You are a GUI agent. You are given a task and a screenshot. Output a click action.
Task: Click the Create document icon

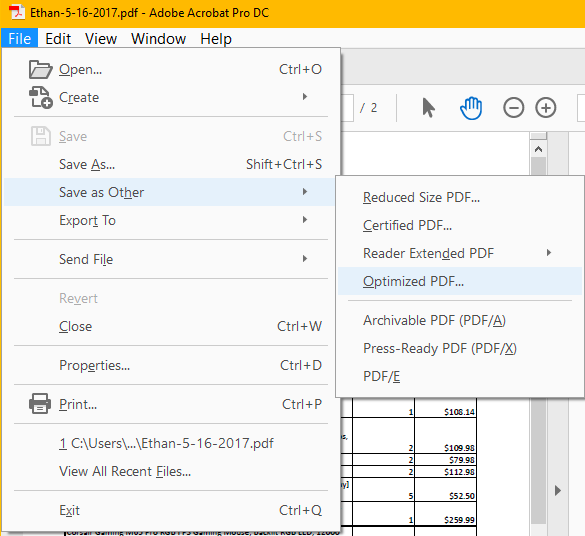(x=40, y=97)
